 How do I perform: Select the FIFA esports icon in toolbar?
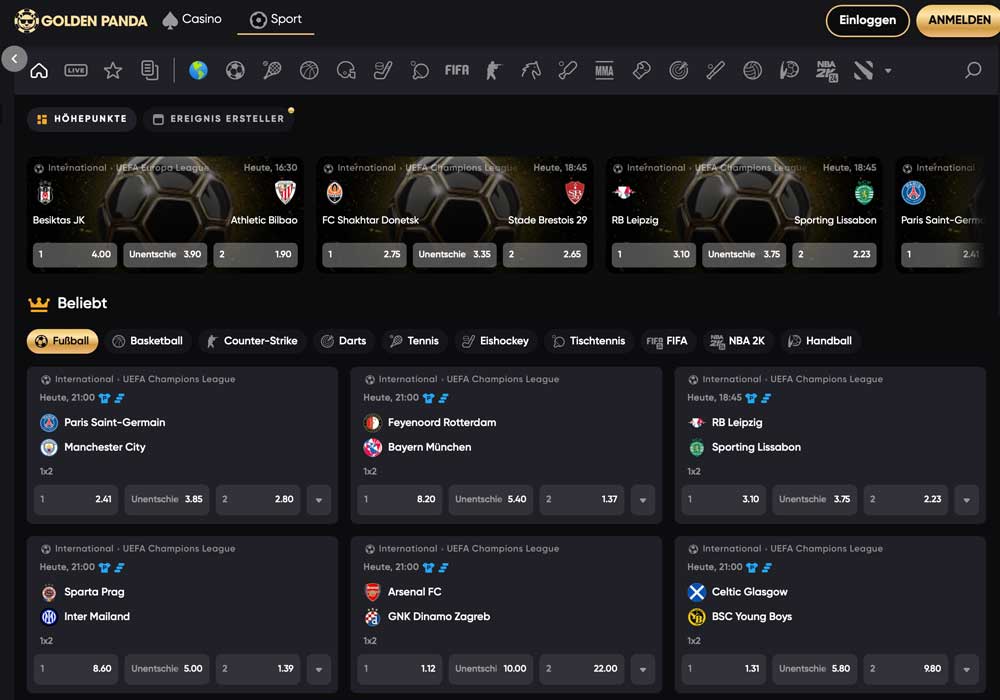pyautogui.click(x=457, y=70)
